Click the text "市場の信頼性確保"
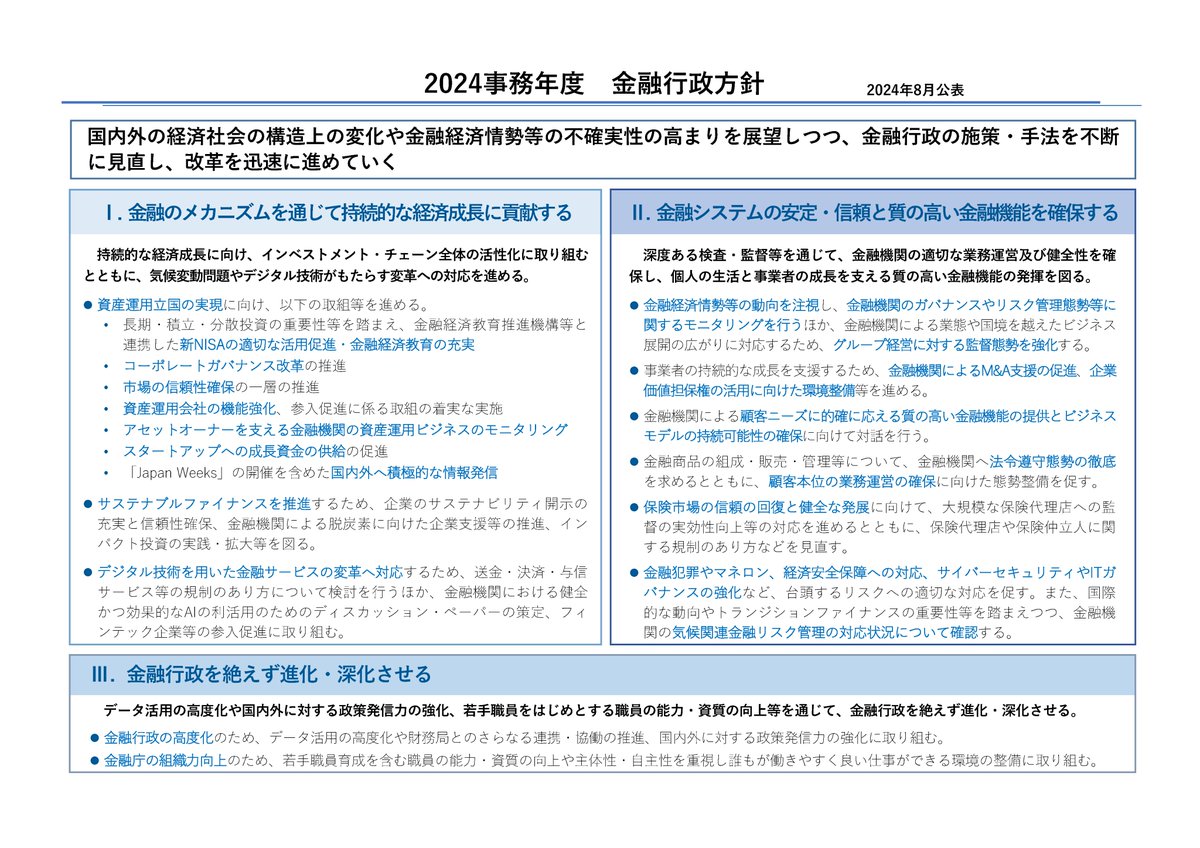This screenshot has height=848, width=1200. coord(180,387)
